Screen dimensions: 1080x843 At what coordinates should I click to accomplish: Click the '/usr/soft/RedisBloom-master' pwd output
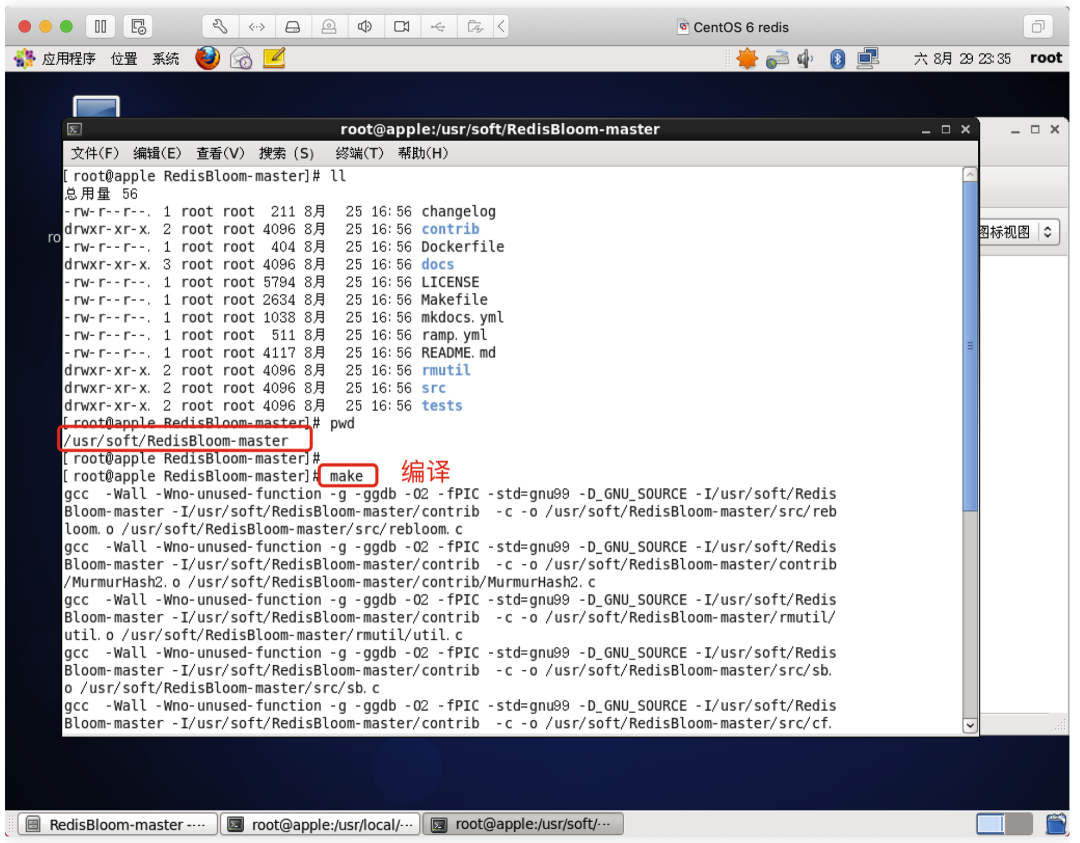(176, 441)
